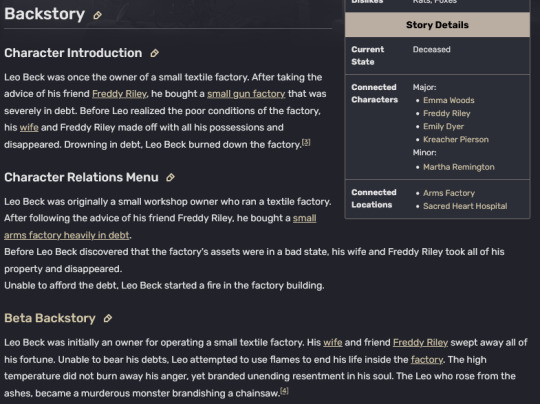This screenshot has height=404, width=540.
Task: Click pencil icon next to Character Relations Menu
Action: 170,177
